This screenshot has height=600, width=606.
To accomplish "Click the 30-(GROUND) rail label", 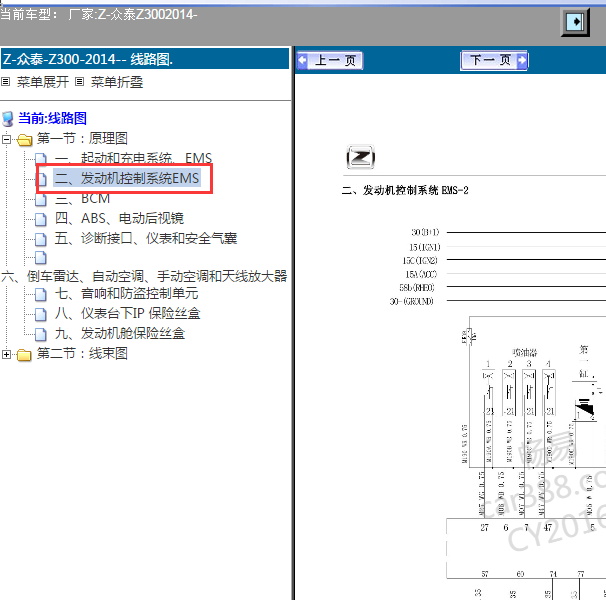I will tap(412, 301).
